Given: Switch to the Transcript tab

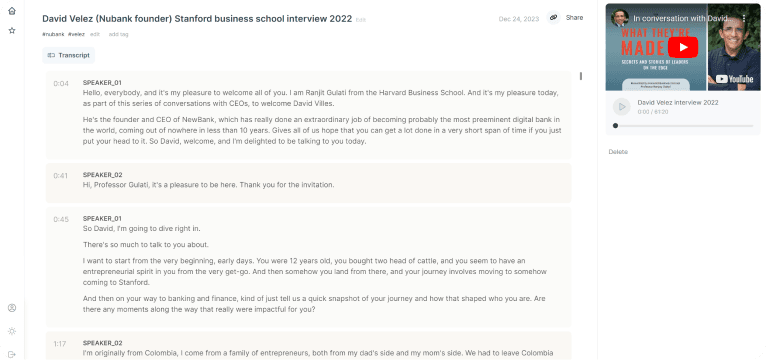Looking at the screenshot, I should coord(68,55).
